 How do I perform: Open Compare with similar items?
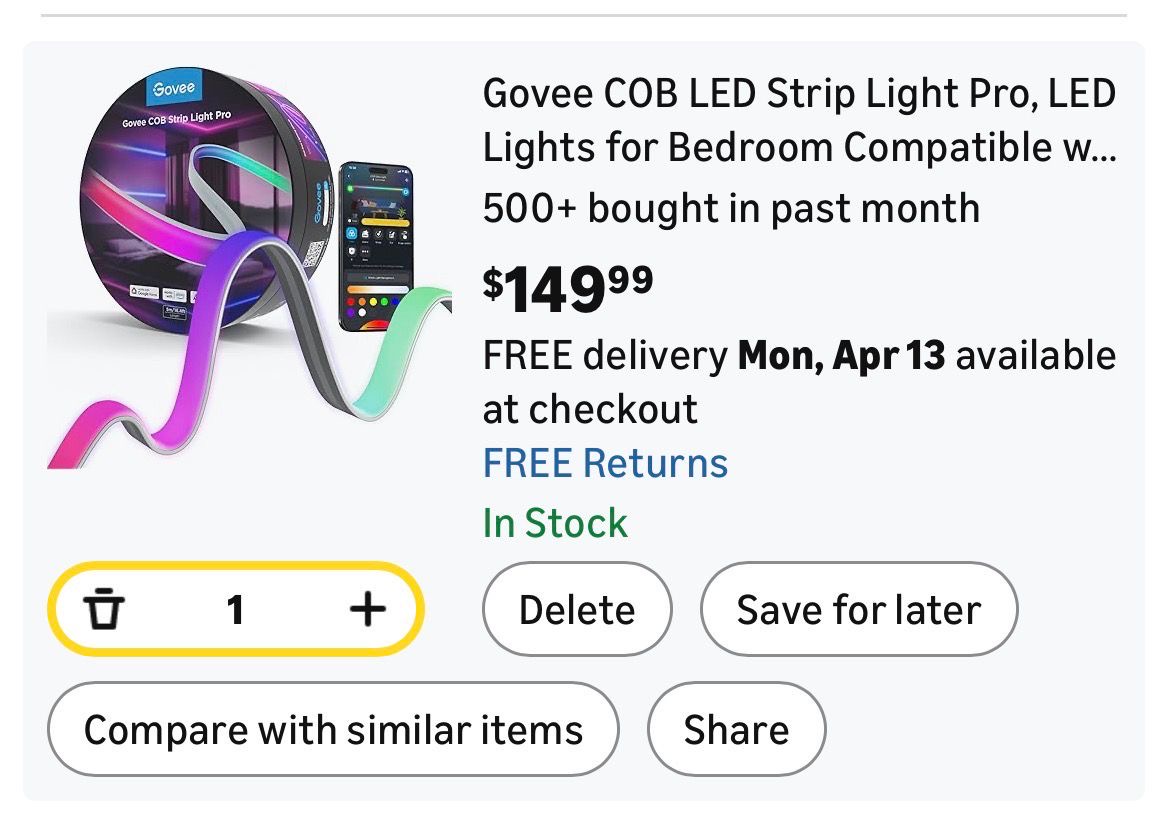pos(333,729)
